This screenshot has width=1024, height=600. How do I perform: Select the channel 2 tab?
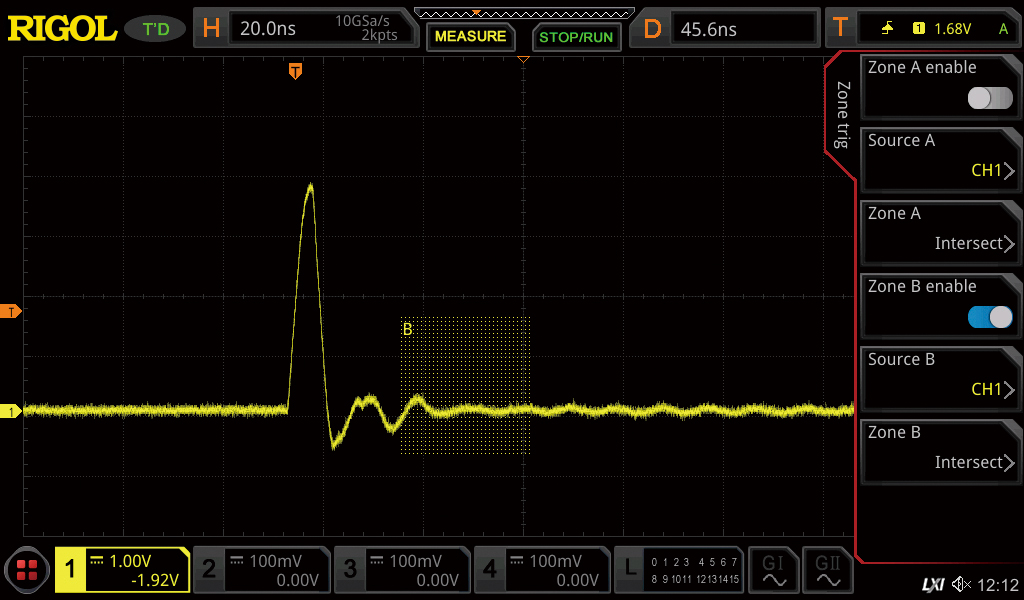(260, 570)
